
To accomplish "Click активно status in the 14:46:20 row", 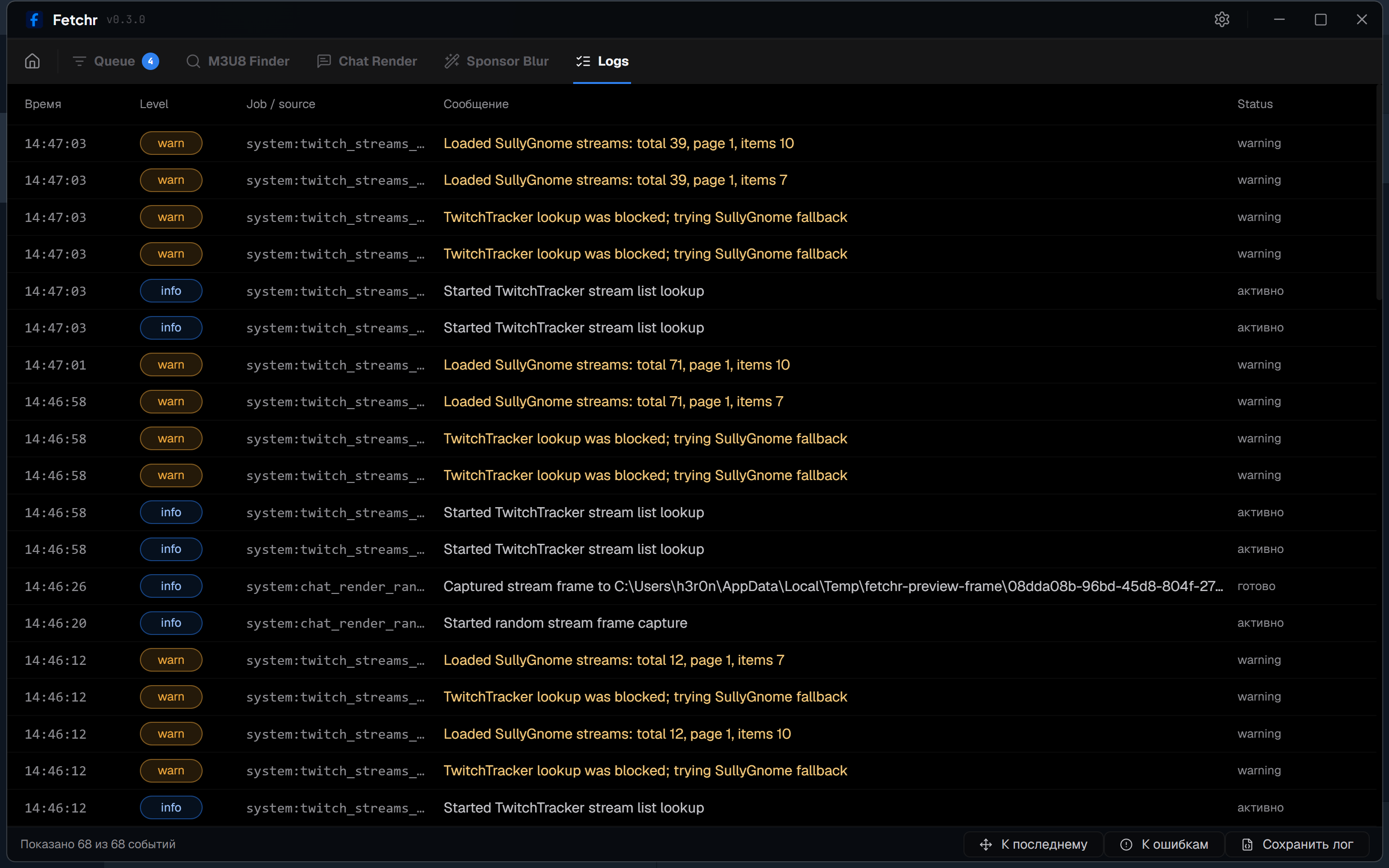I will pyautogui.click(x=1261, y=623).
